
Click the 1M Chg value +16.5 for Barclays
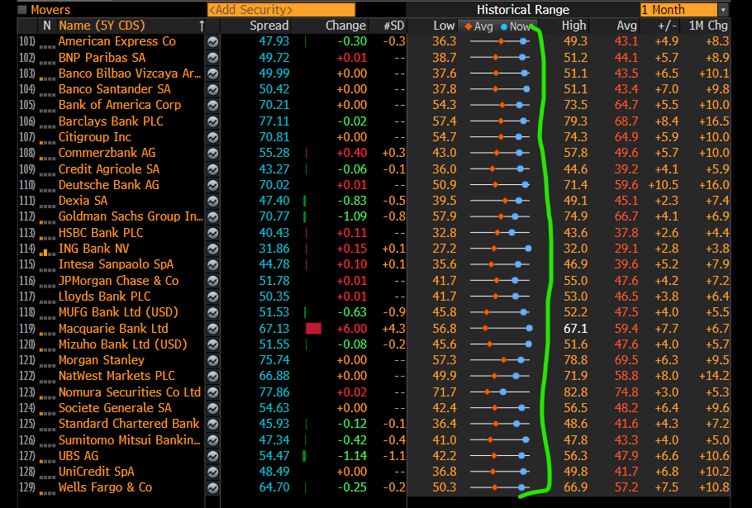pyautogui.click(x=714, y=121)
